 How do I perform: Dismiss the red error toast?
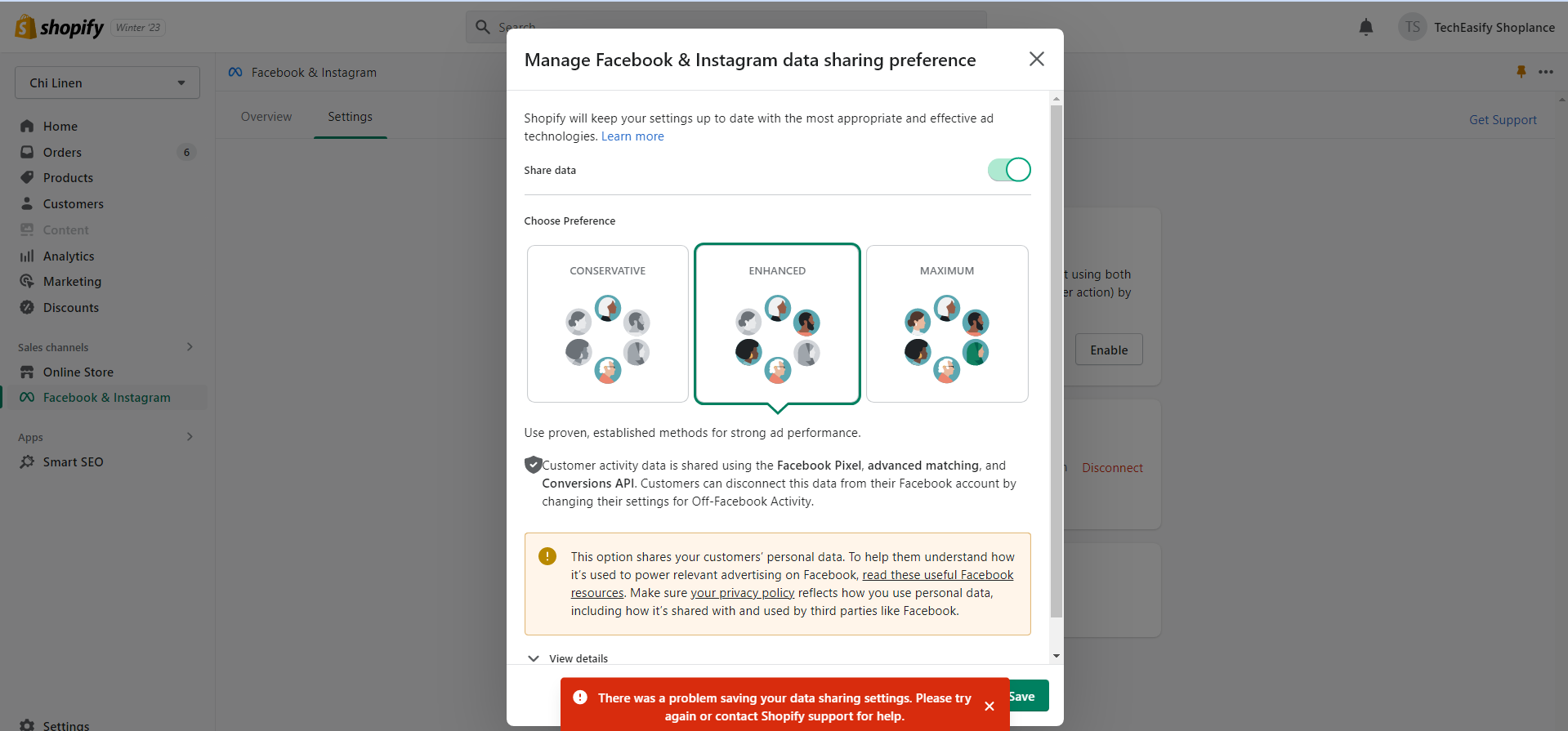(989, 706)
